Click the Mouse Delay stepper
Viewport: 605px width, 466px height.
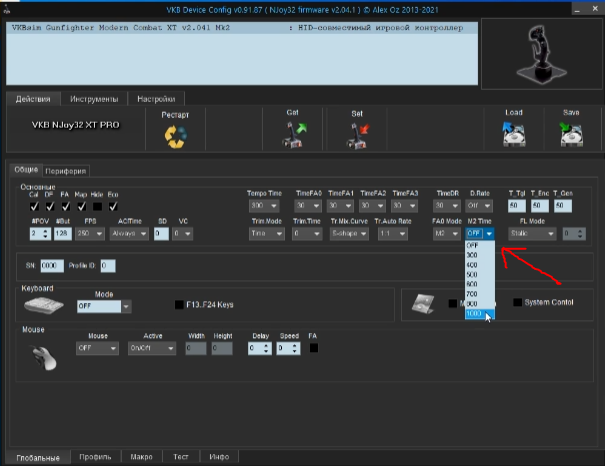coord(260,348)
